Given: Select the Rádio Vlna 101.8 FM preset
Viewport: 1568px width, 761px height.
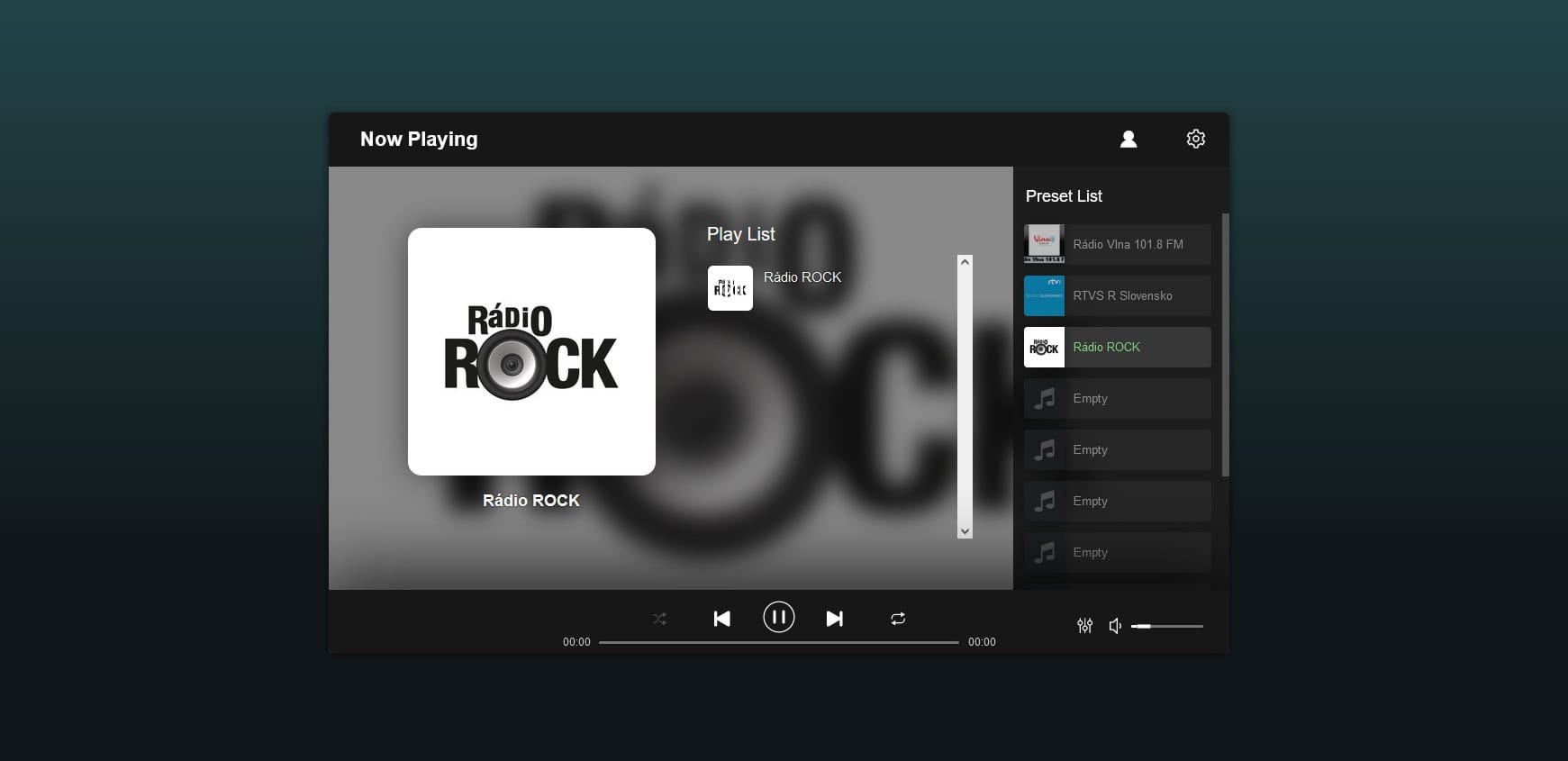Looking at the screenshot, I should pos(1117,244).
